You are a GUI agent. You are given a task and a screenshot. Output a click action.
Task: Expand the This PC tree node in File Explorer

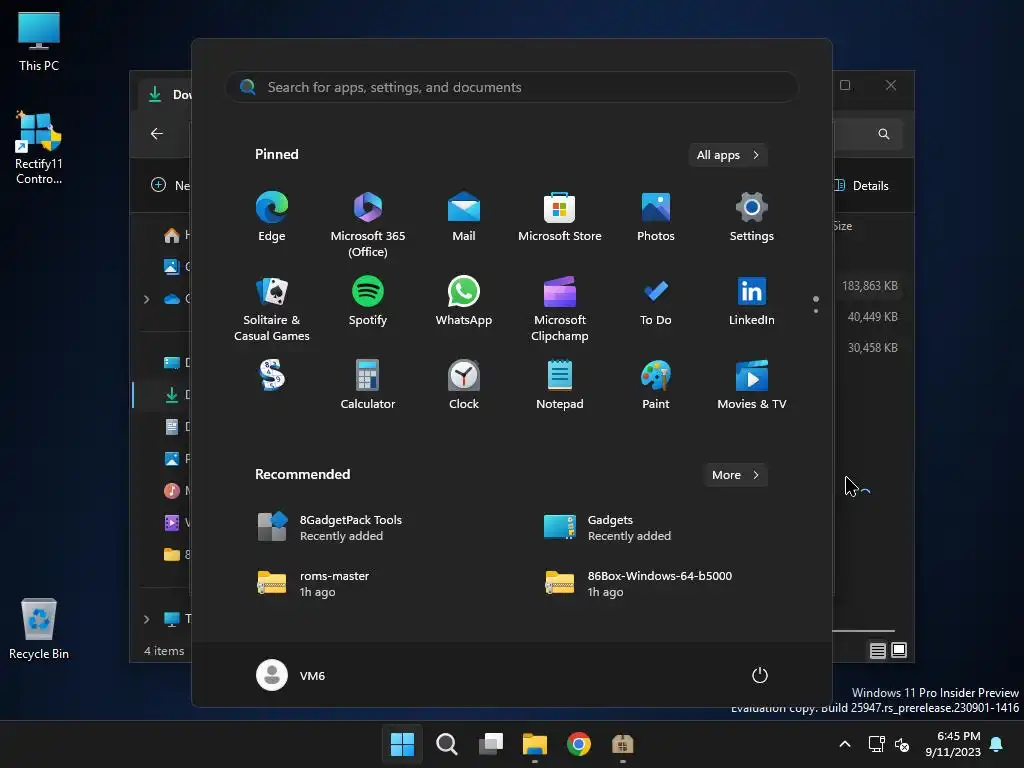tap(146, 618)
